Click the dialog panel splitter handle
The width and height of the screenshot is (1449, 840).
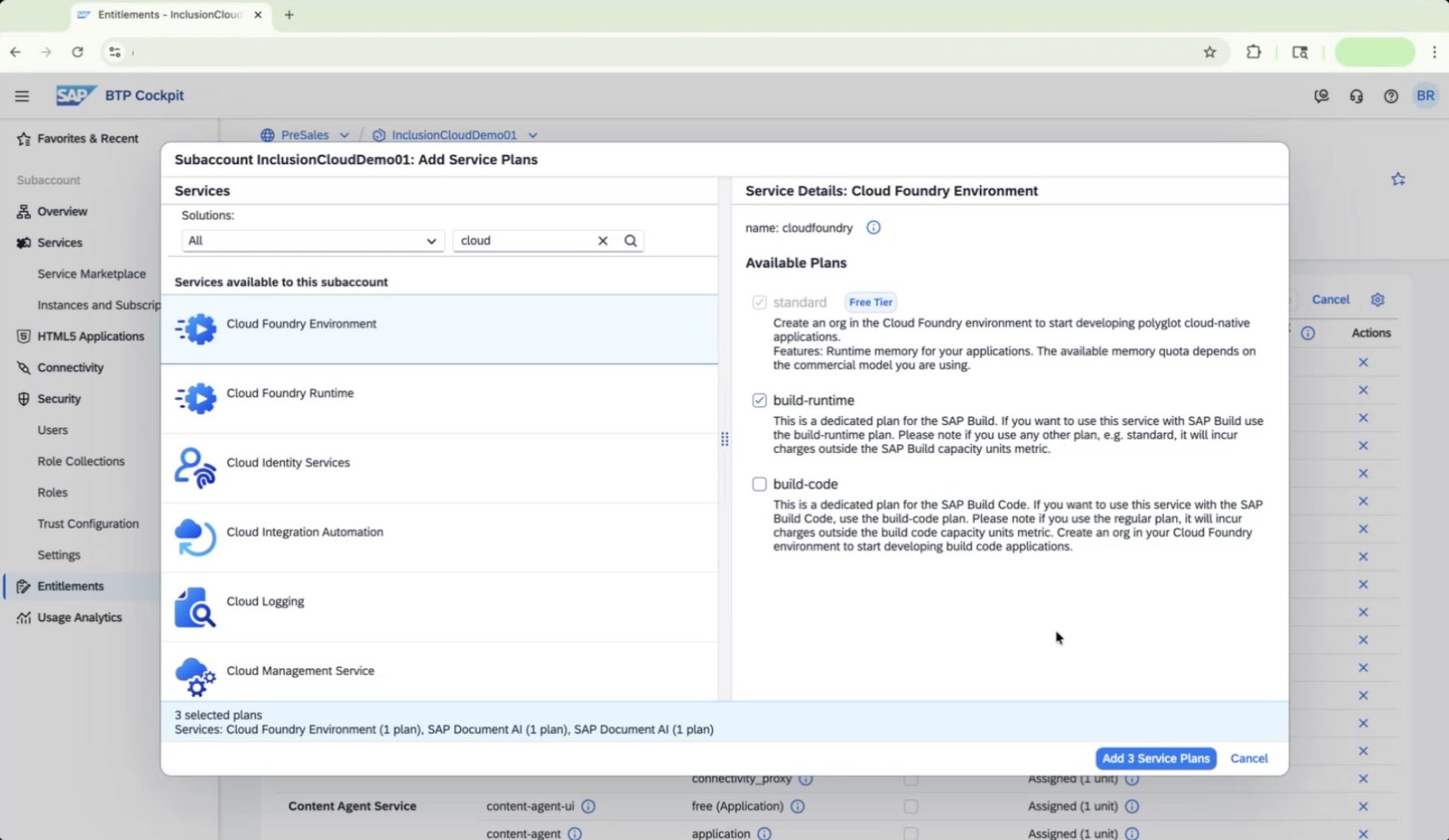(724, 440)
